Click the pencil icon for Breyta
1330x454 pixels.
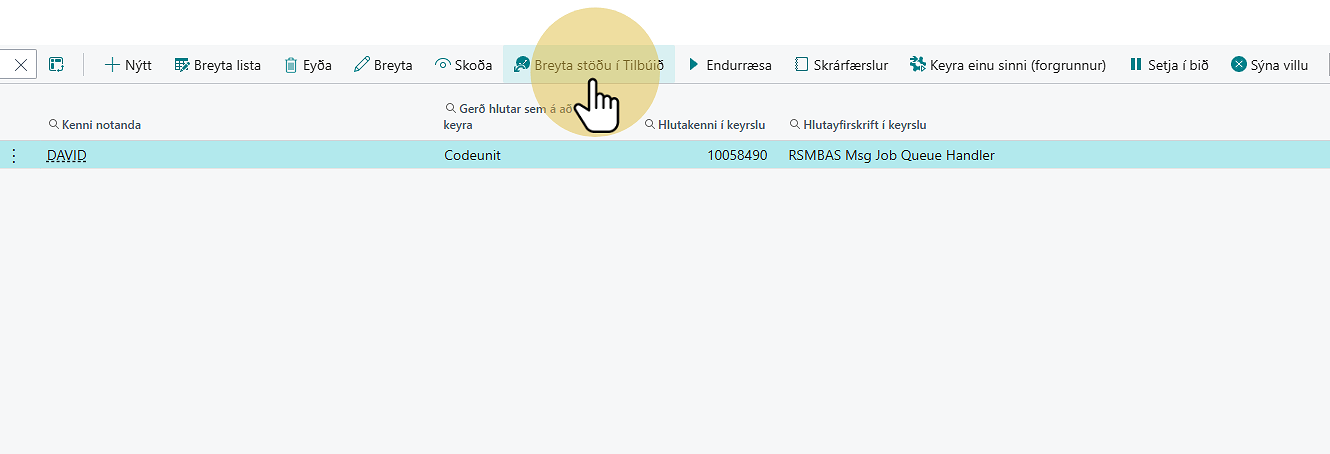[x=362, y=65]
